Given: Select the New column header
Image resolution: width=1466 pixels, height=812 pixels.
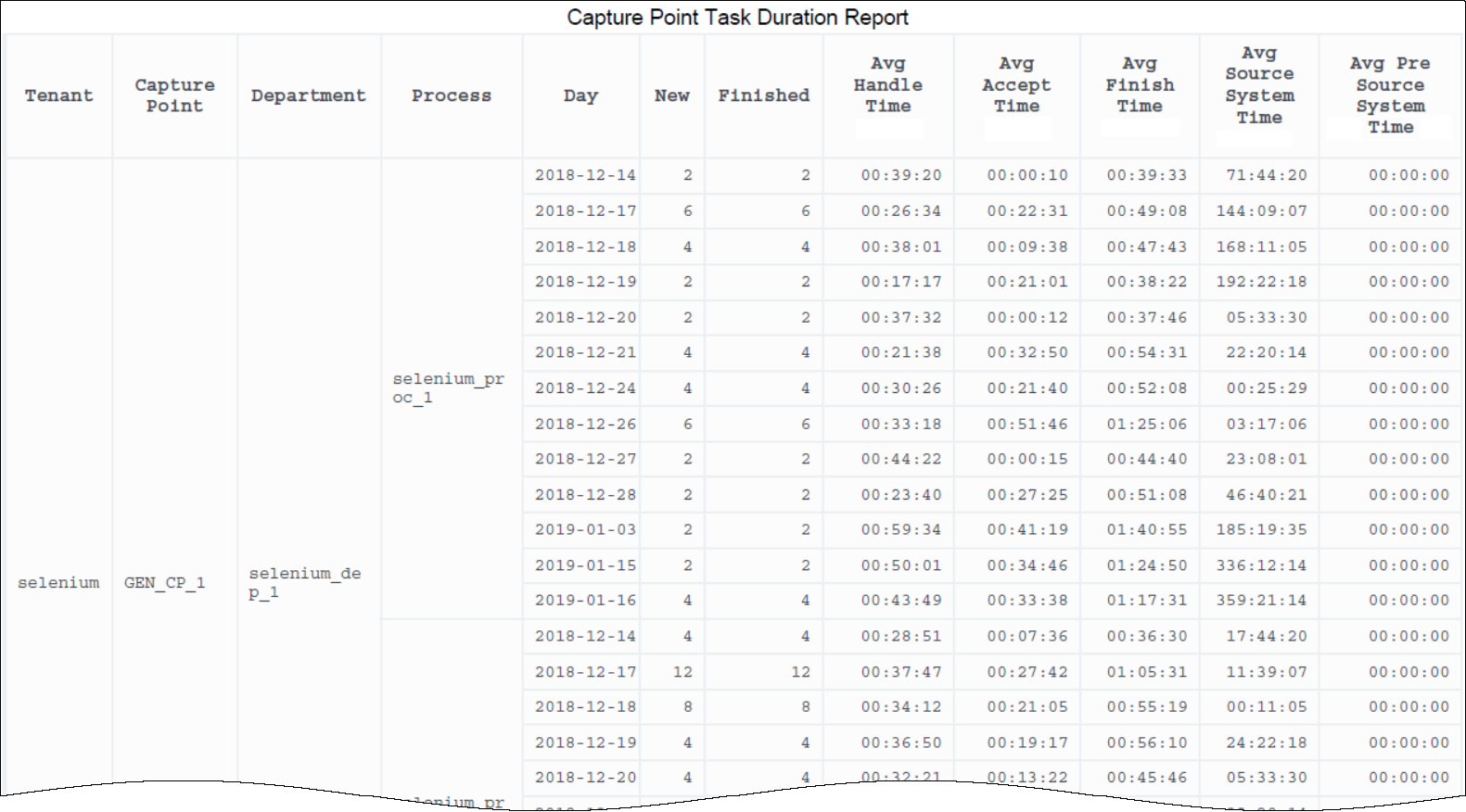Looking at the screenshot, I should tap(671, 95).
